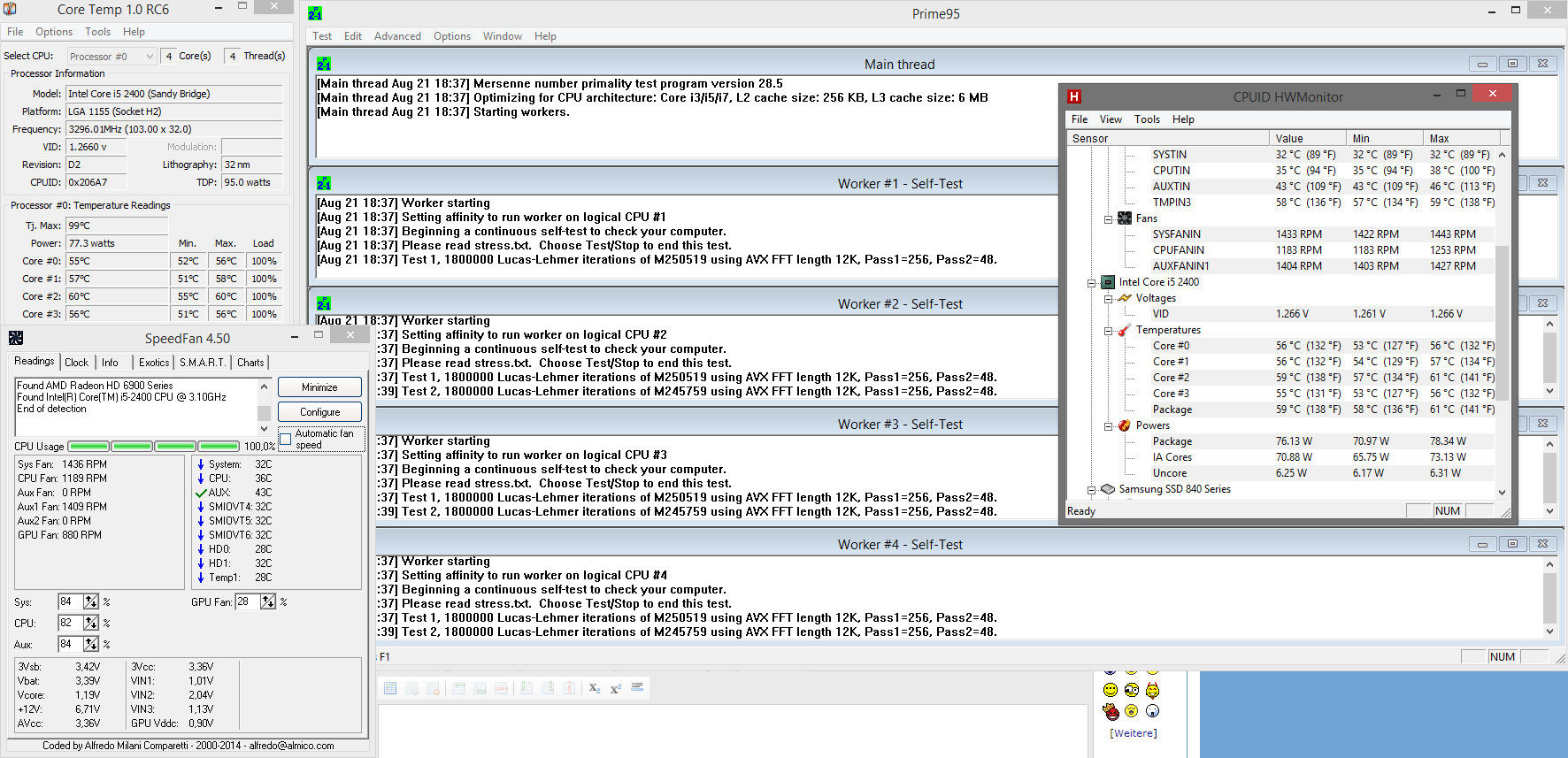This screenshot has height=758, width=1568.
Task: Insert the glasses-wearing smiley emoticon
Action: point(1132,690)
